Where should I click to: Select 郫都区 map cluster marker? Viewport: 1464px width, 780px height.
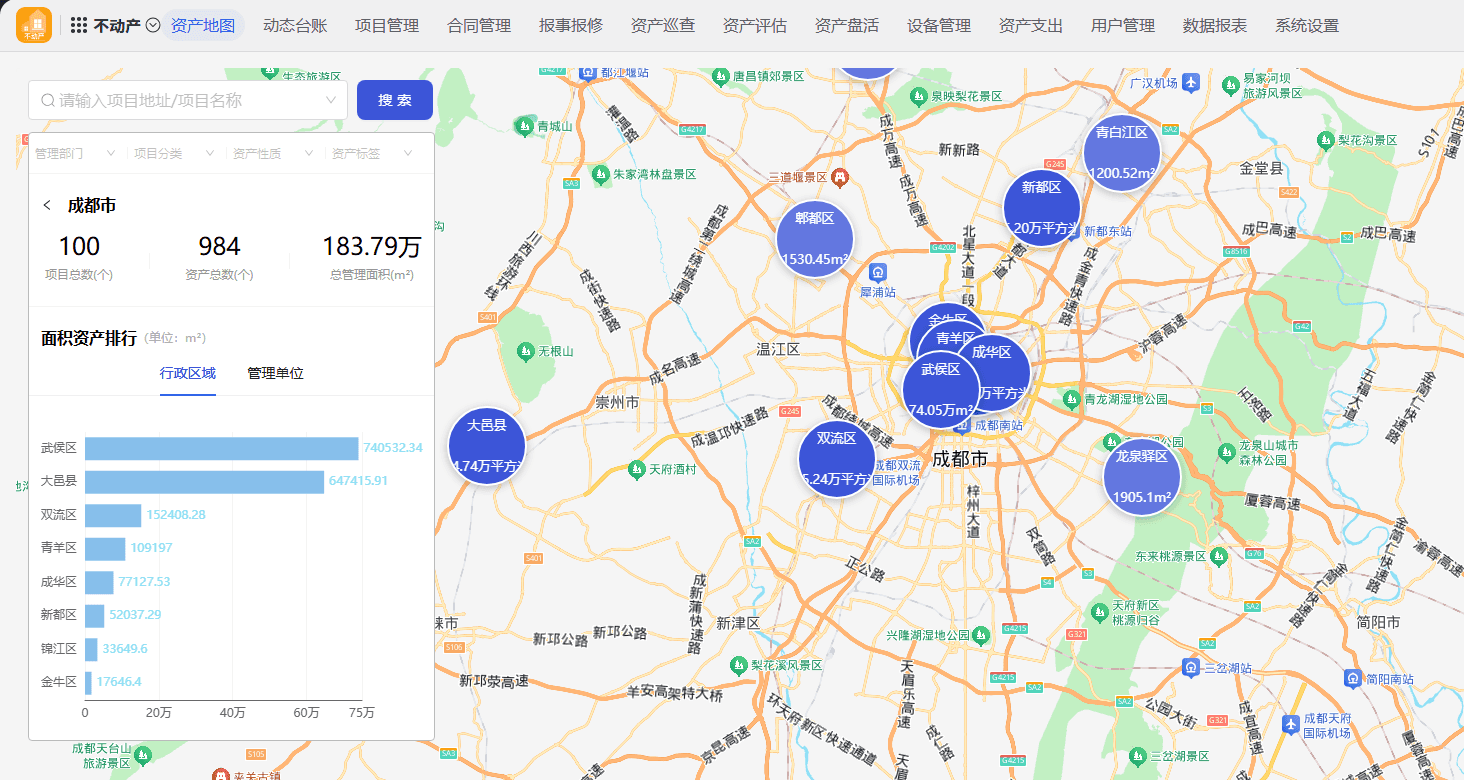pyautogui.click(x=815, y=239)
